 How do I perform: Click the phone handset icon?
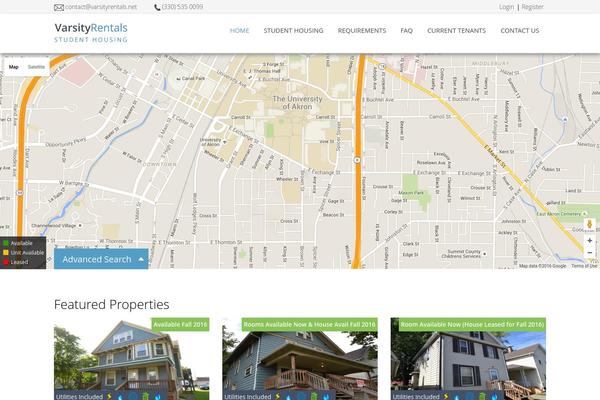(157, 7)
